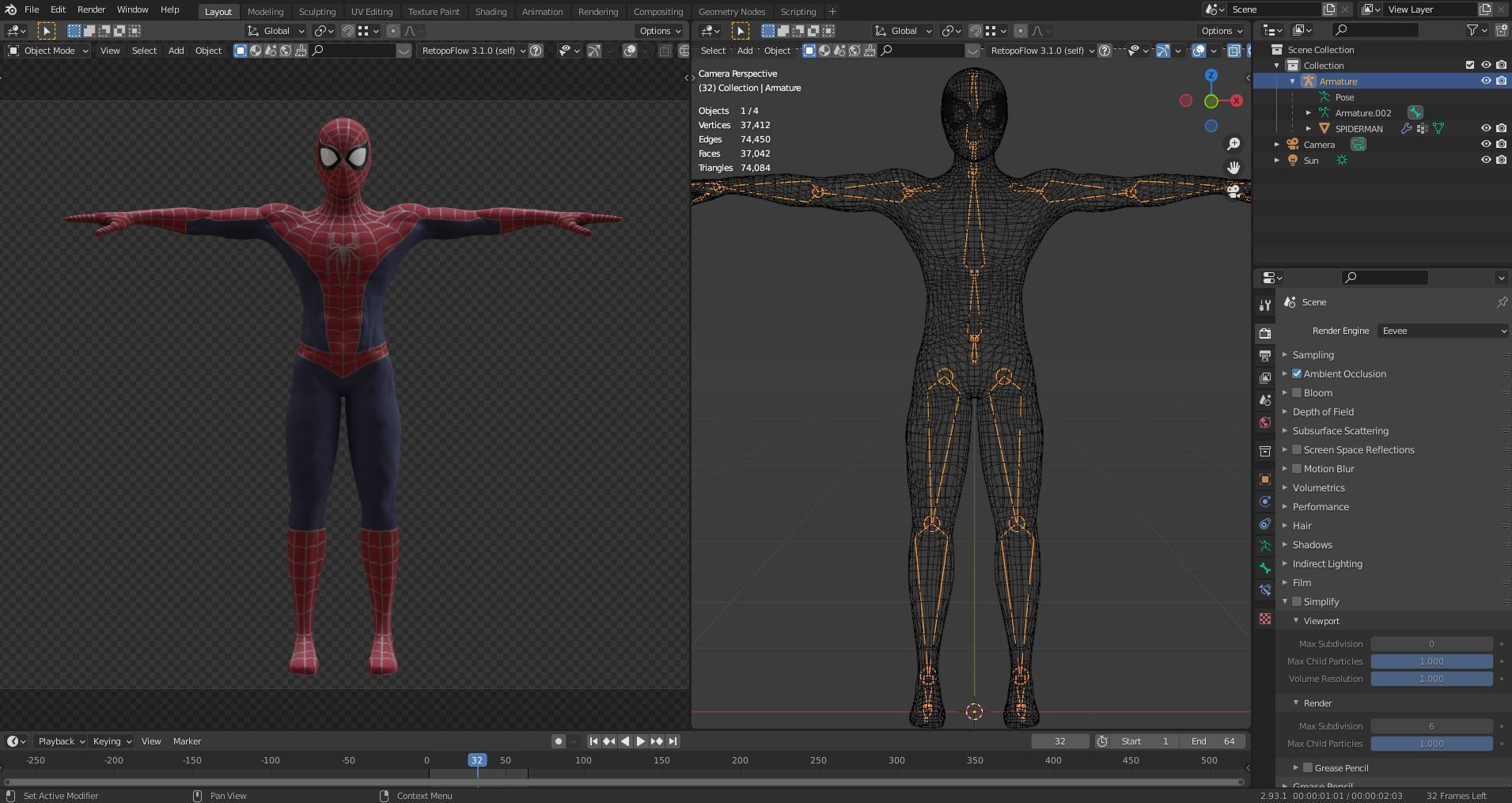Open the outliner filter funnel
The width and height of the screenshot is (1512, 803).
tap(1476, 30)
